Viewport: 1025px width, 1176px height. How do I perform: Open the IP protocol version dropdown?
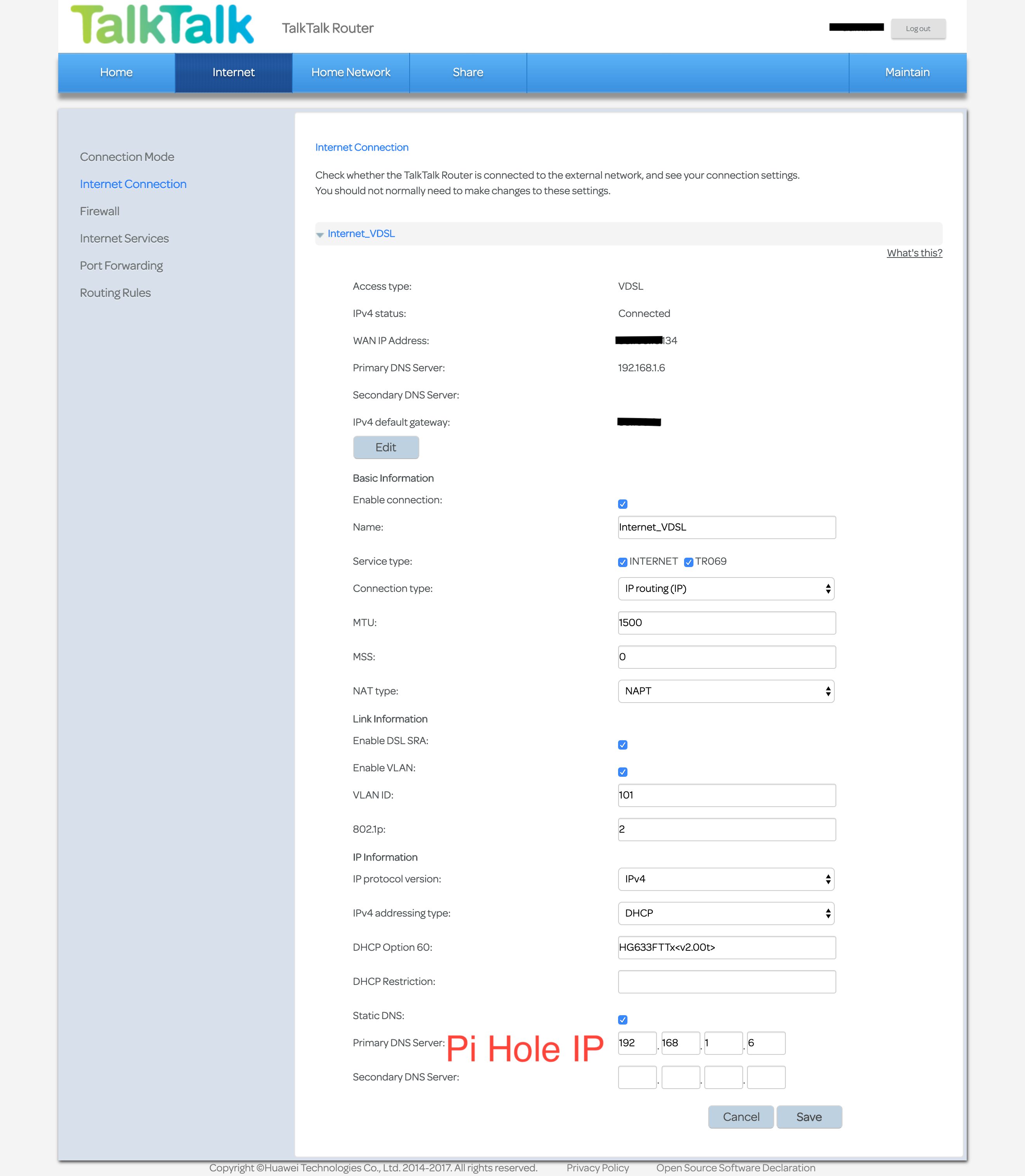[726, 879]
